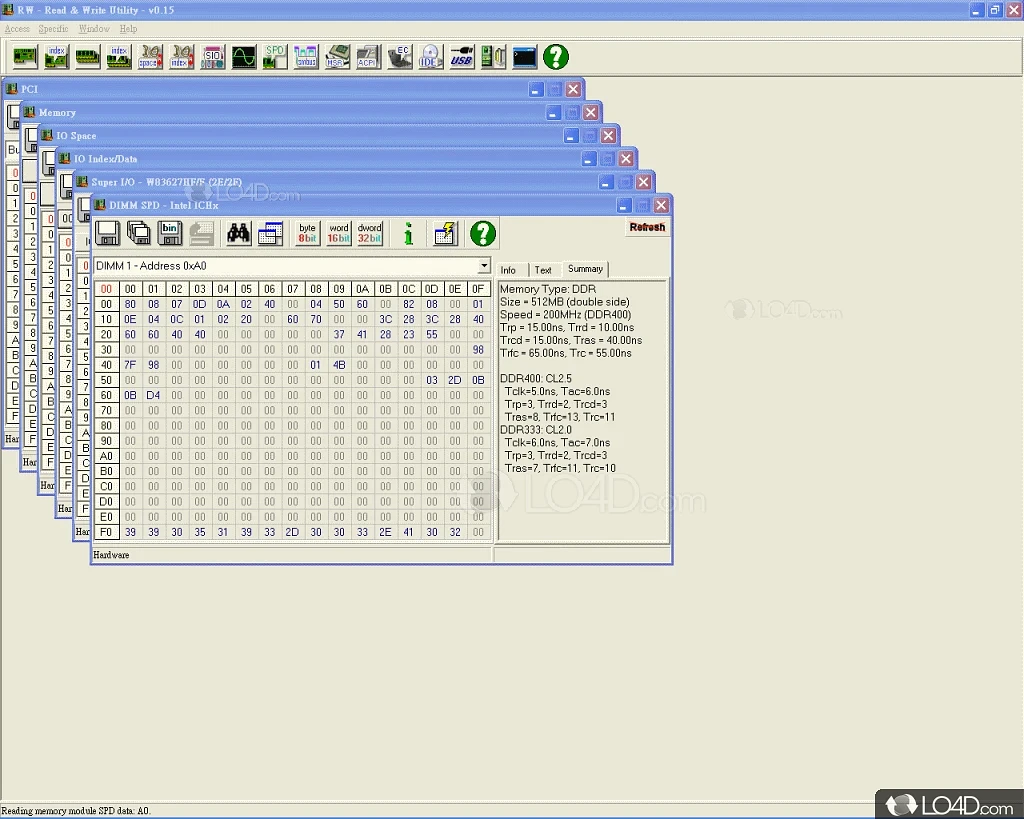Image resolution: width=1024 pixels, height=819 pixels.
Task: Click the IDE disc toolbar icon
Action: [430, 57]
